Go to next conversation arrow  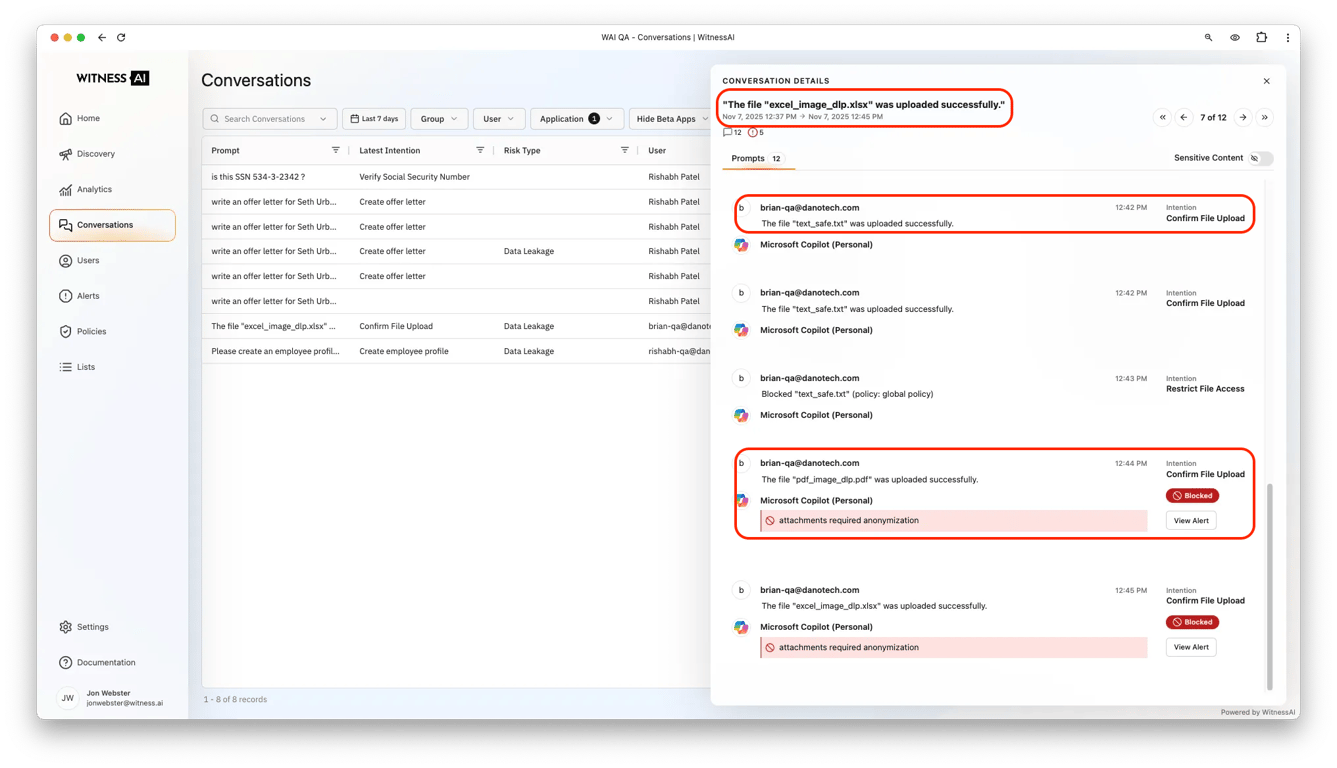1243,118
